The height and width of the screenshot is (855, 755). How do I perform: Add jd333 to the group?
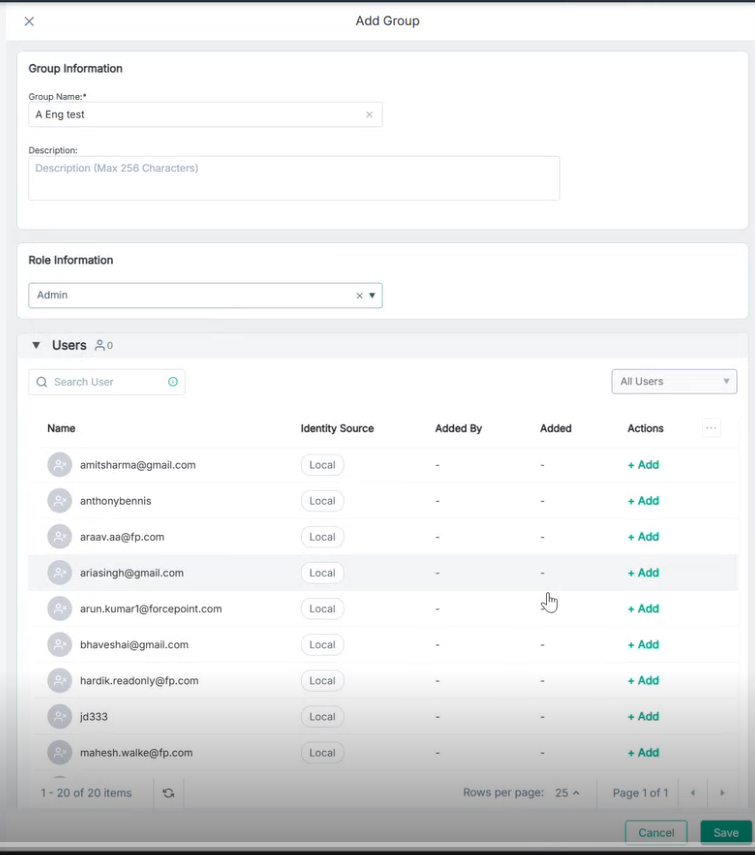(x=643, y=717)
